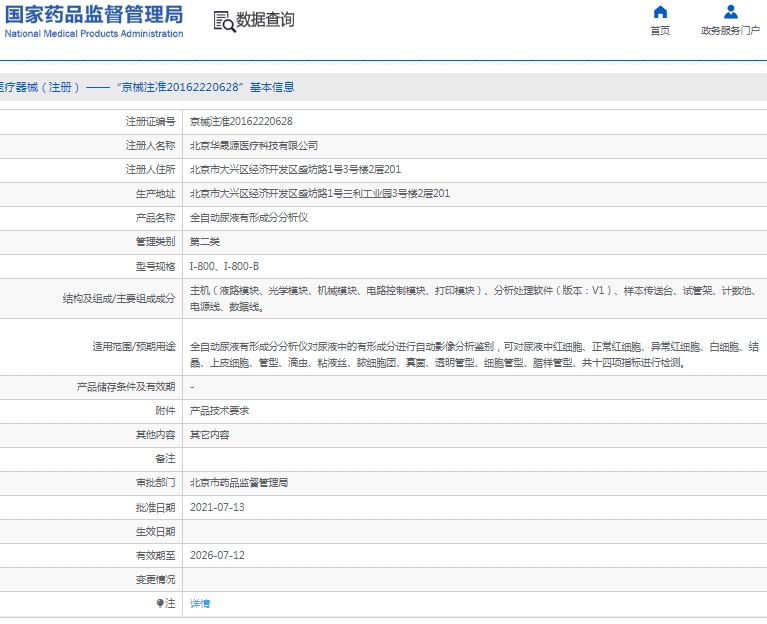Click the 产品储存条件及有效期 label
The width and height of the screenshot is (767, 624).
tap(126, 387)
